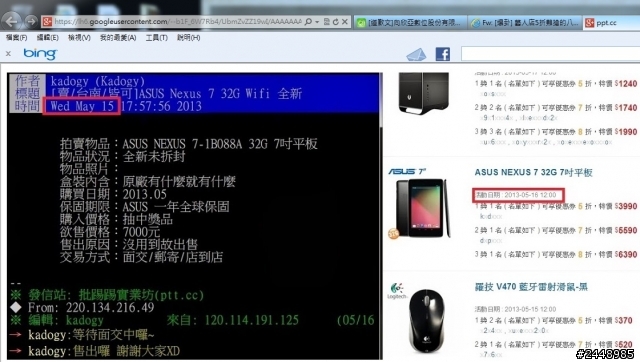Click the $5590 Nexus 7 special price
The height and width of the screenshot is (362, 640).
(x=626, y=230)
